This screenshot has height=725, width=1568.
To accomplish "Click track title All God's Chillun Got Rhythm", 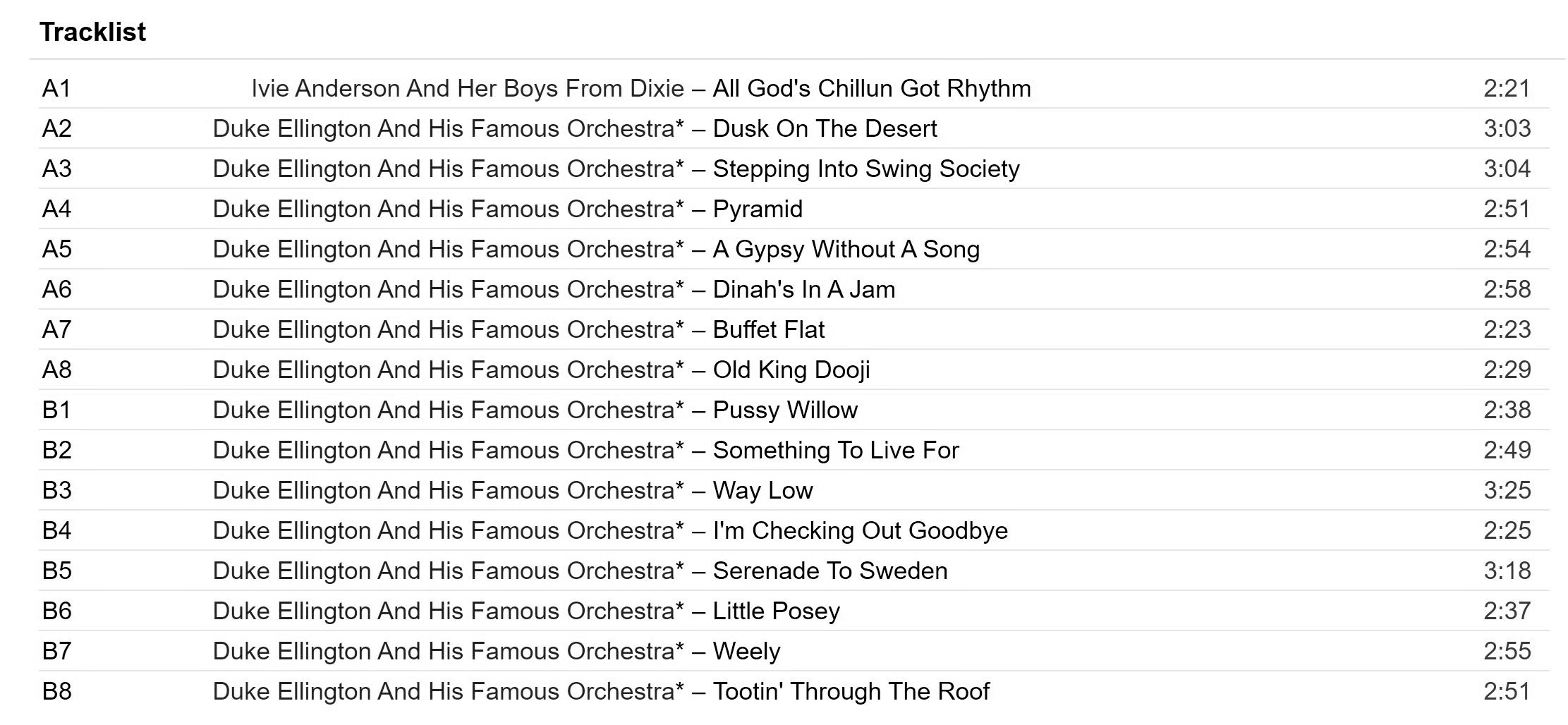I will [x=871, y=89].
